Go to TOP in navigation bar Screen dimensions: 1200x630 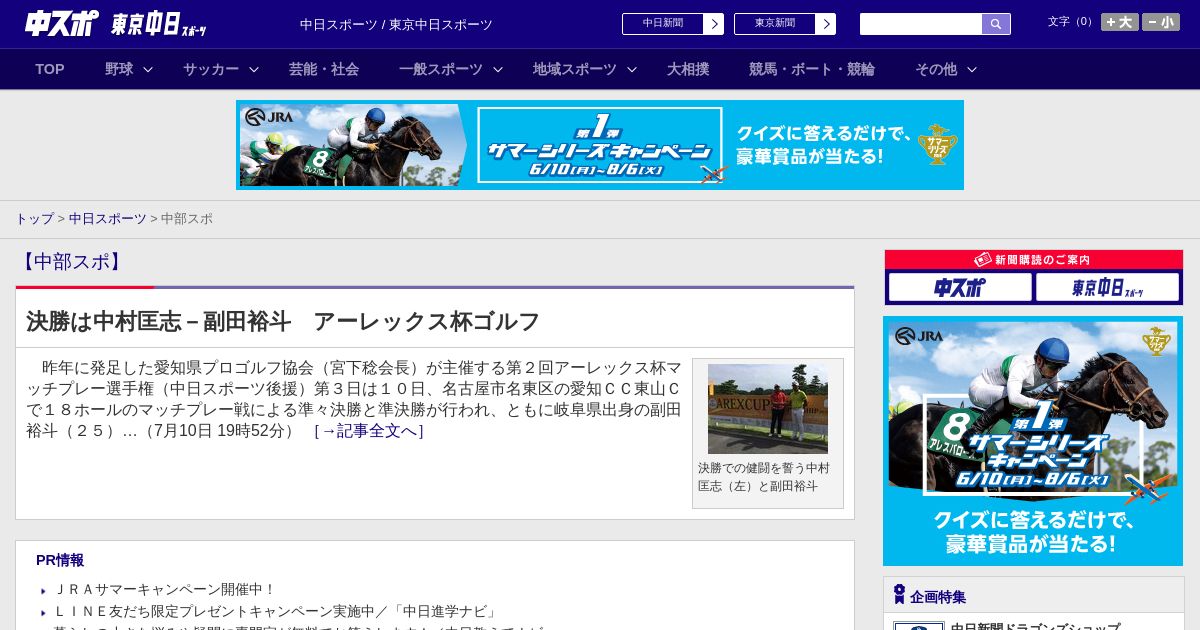point(50,69)
